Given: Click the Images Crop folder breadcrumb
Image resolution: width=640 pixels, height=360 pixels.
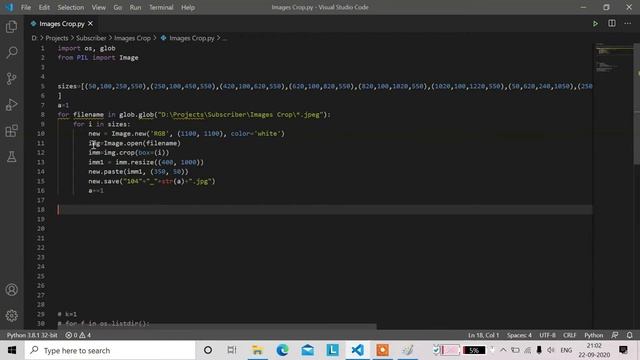Looking at the screenshot, I should click(132, 38).
